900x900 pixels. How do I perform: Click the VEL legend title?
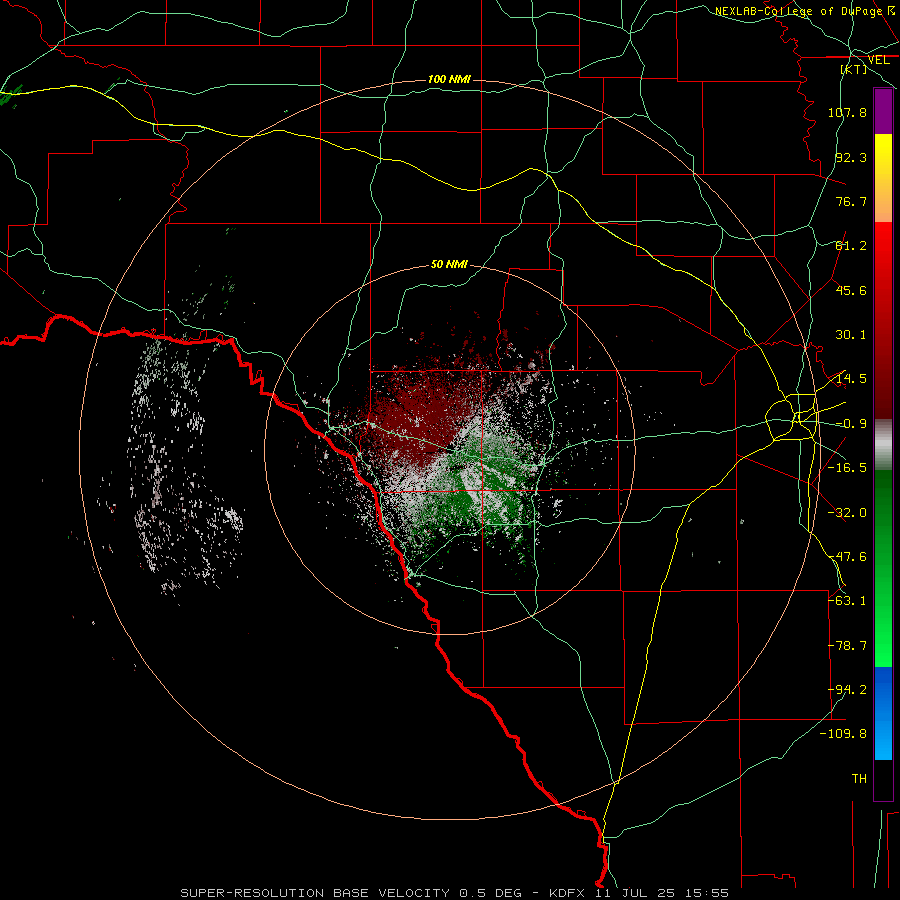click(x=878, y=60)
